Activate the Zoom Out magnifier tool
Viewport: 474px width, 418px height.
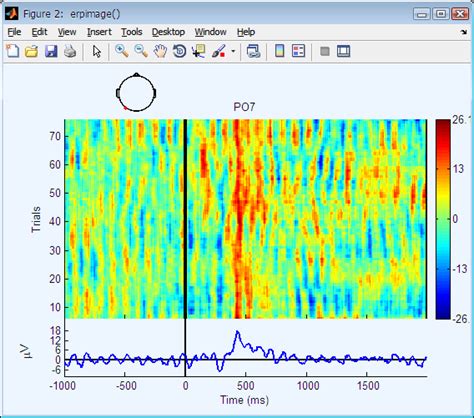(141, 51)
